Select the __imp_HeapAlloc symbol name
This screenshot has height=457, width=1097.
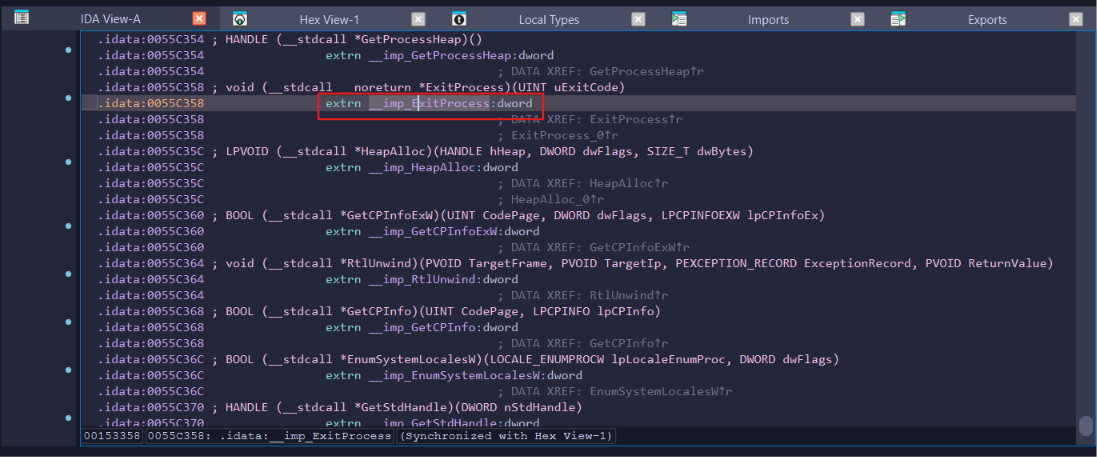pyautogui.click(x=422, y=168)
